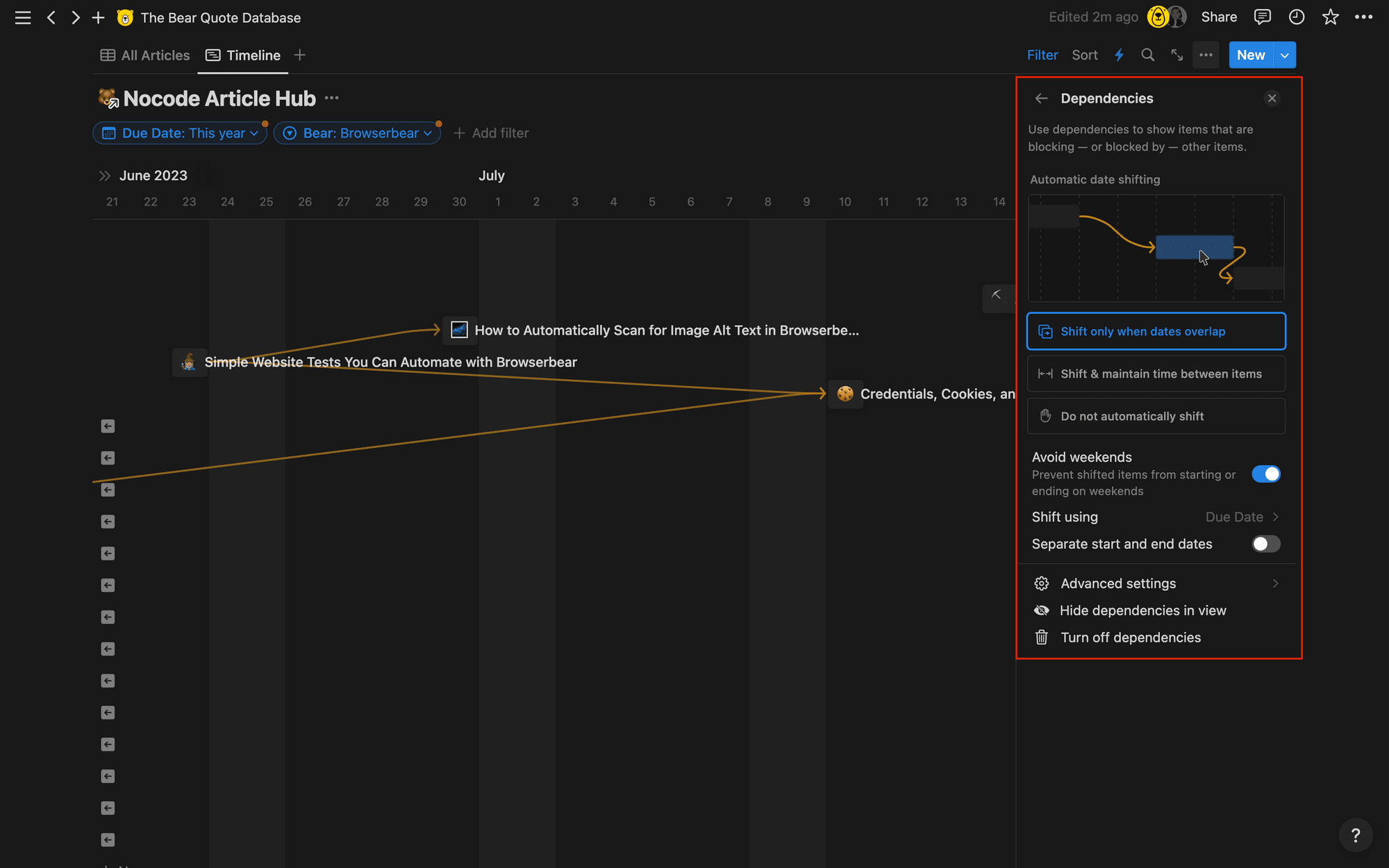
Task: Expand the New button dropdown chevron
Action: coord(1284,55)
